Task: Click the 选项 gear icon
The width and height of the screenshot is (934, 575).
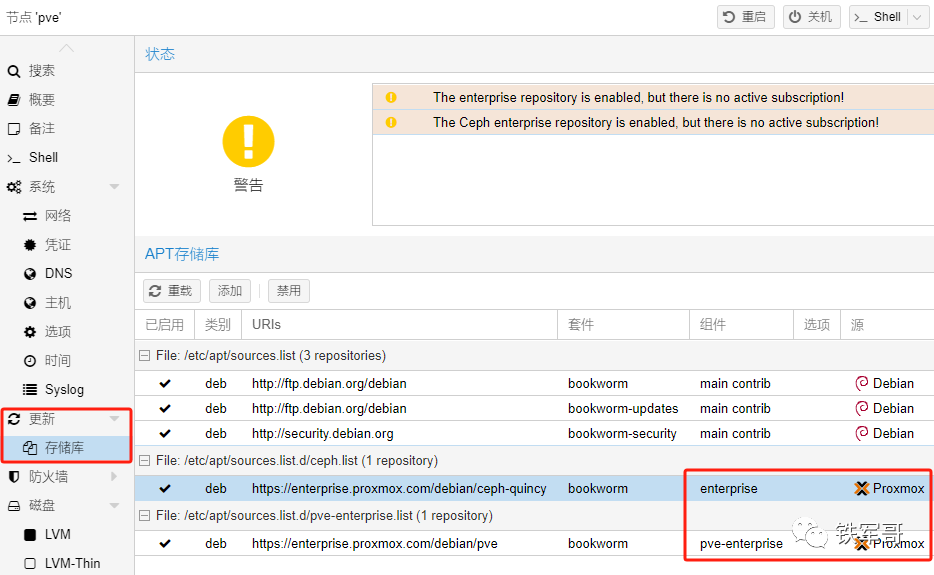Action: (30, 332)
